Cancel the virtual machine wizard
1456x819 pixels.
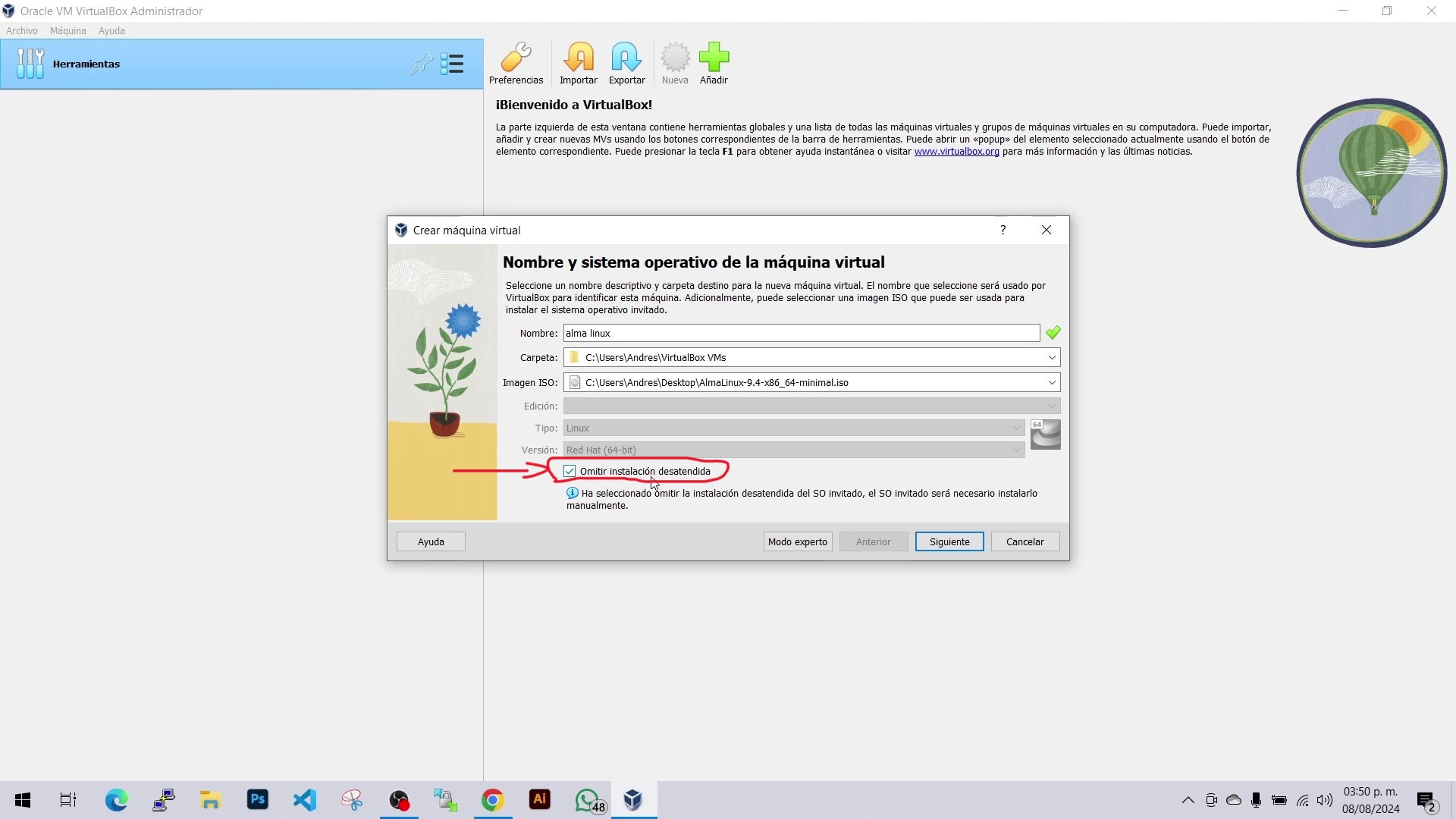pos(1025,541)
